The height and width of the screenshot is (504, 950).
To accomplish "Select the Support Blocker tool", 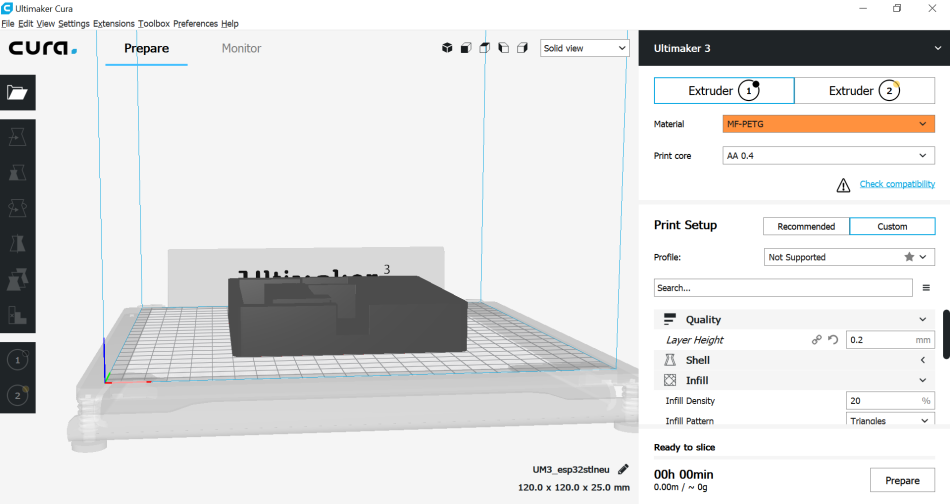I will (17, 314).
